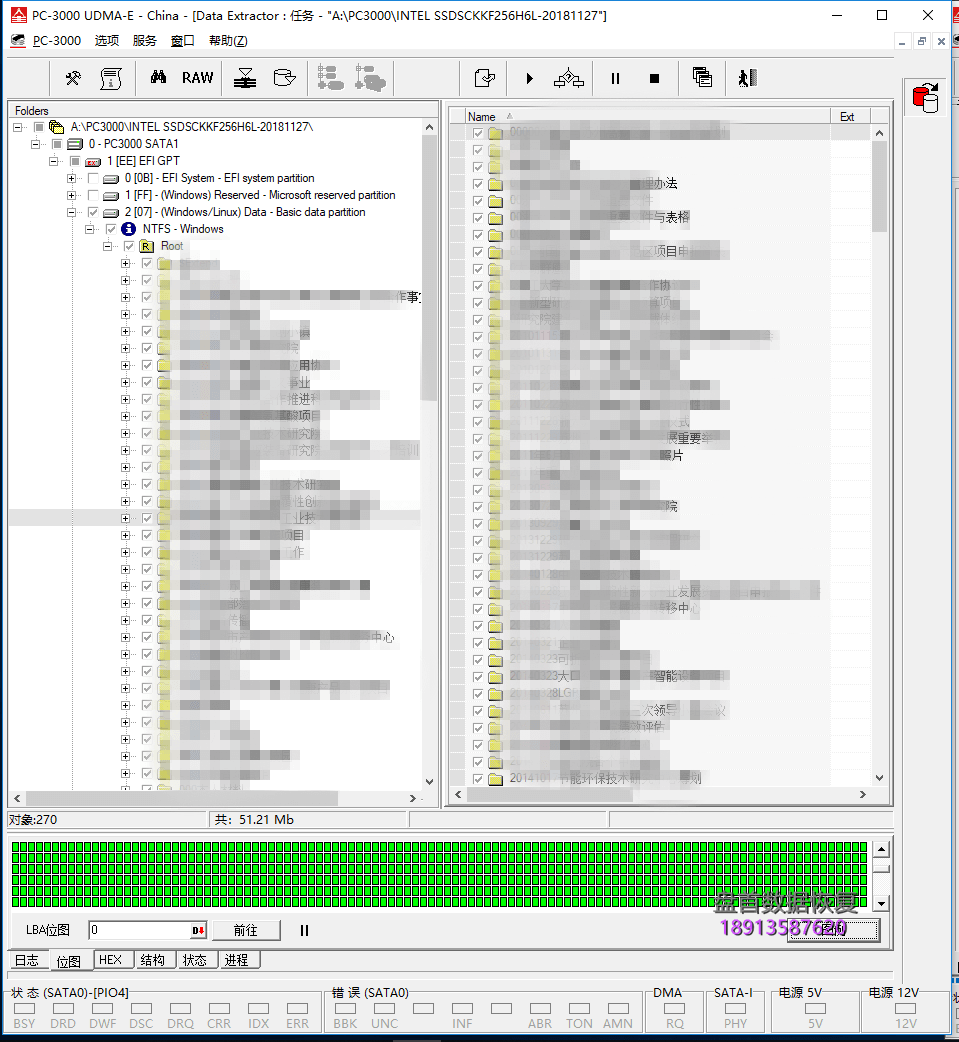Toggle the NTFS - Windows checkbox

coord(111,229)
